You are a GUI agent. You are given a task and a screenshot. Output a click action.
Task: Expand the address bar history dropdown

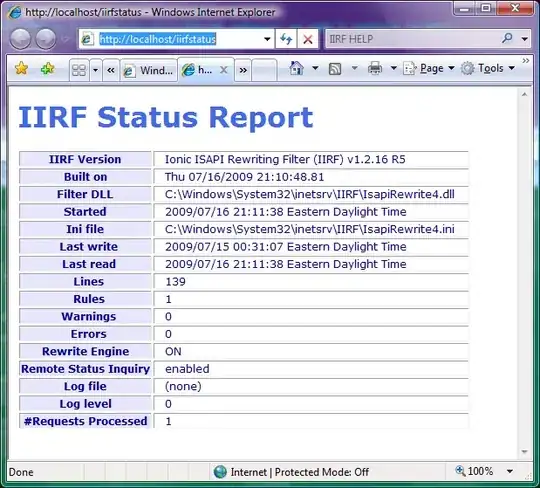(267, 39)
